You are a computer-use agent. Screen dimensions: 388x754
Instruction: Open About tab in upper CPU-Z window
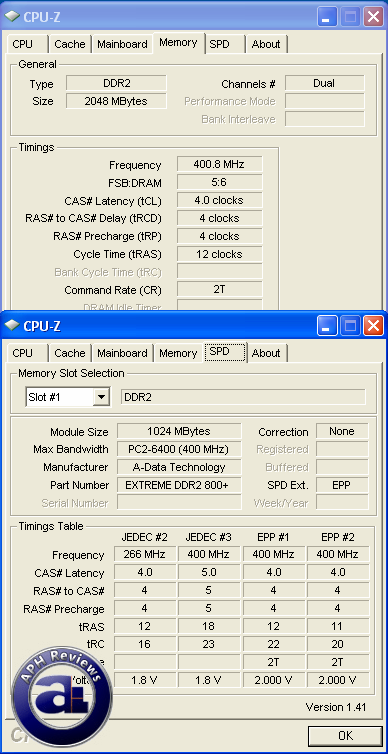click(x=266, y=44)
